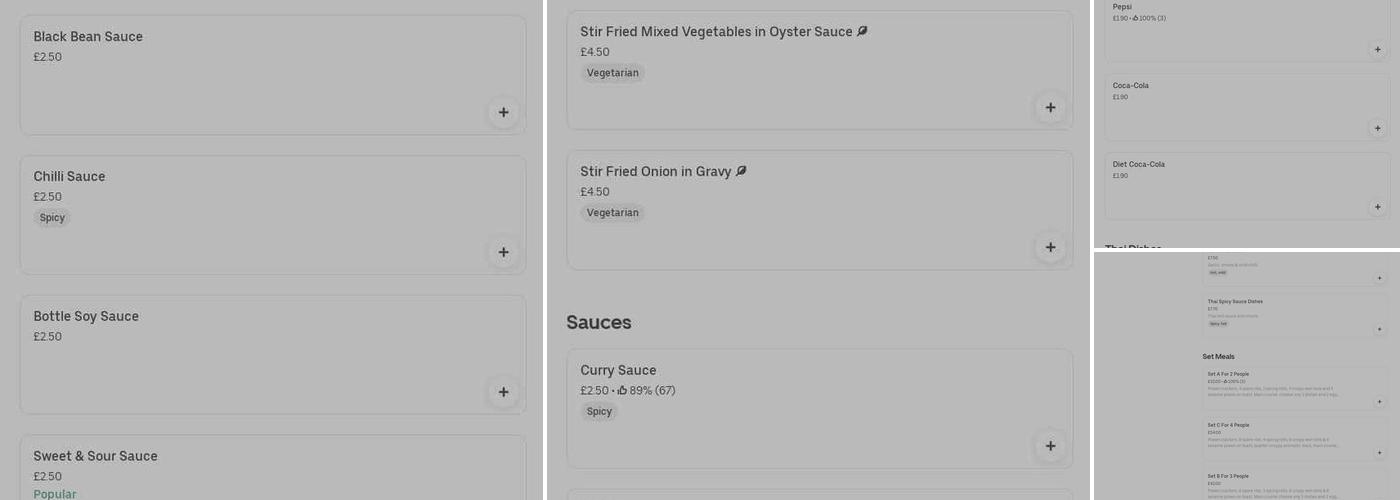Viewport: 1400px width, 500px height.
Task: Add Curry Sauce to the order
Action: pyautogui.click(x=1050, y=446)
